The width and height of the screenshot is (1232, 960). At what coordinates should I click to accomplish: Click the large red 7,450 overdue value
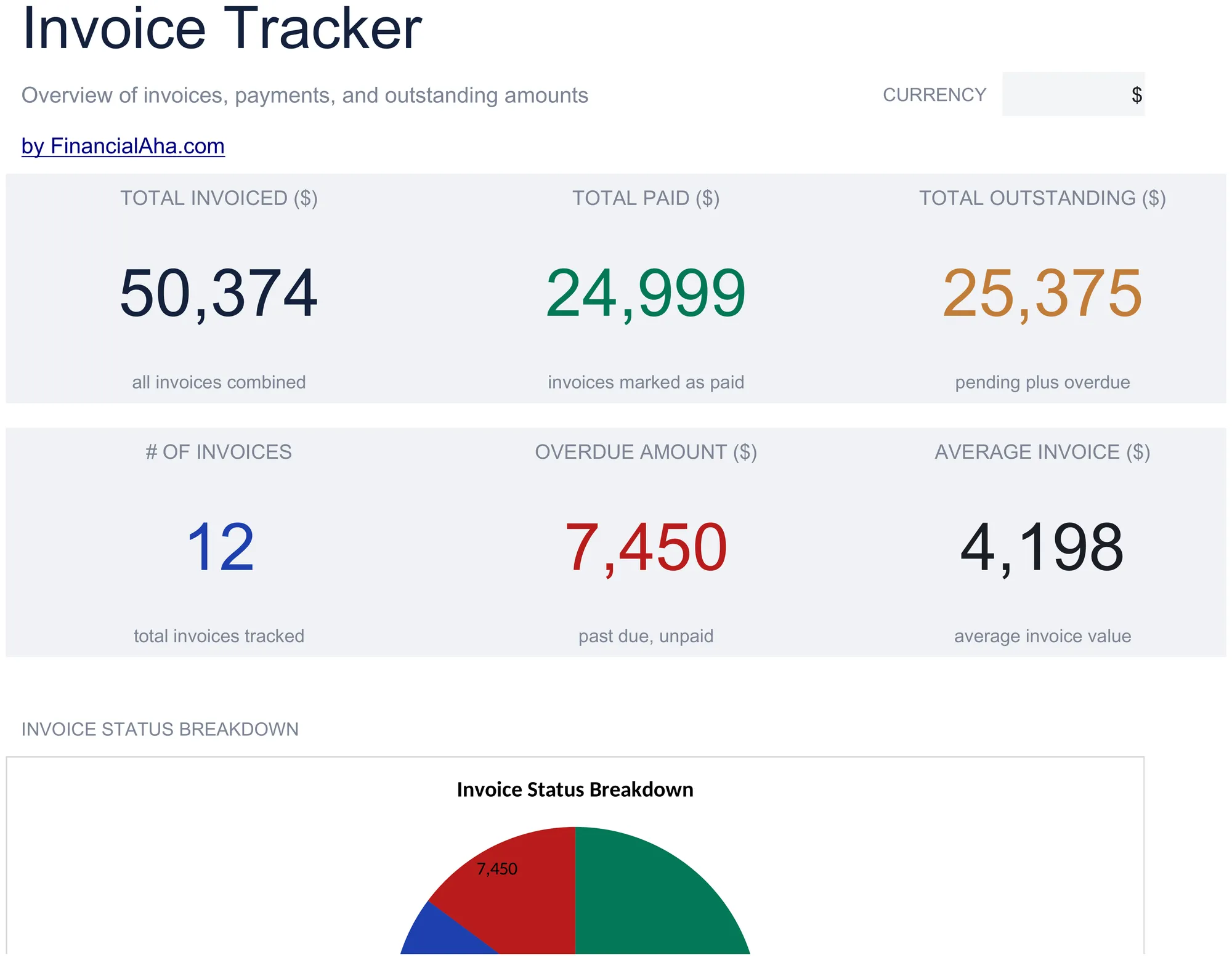click(646, 548)
